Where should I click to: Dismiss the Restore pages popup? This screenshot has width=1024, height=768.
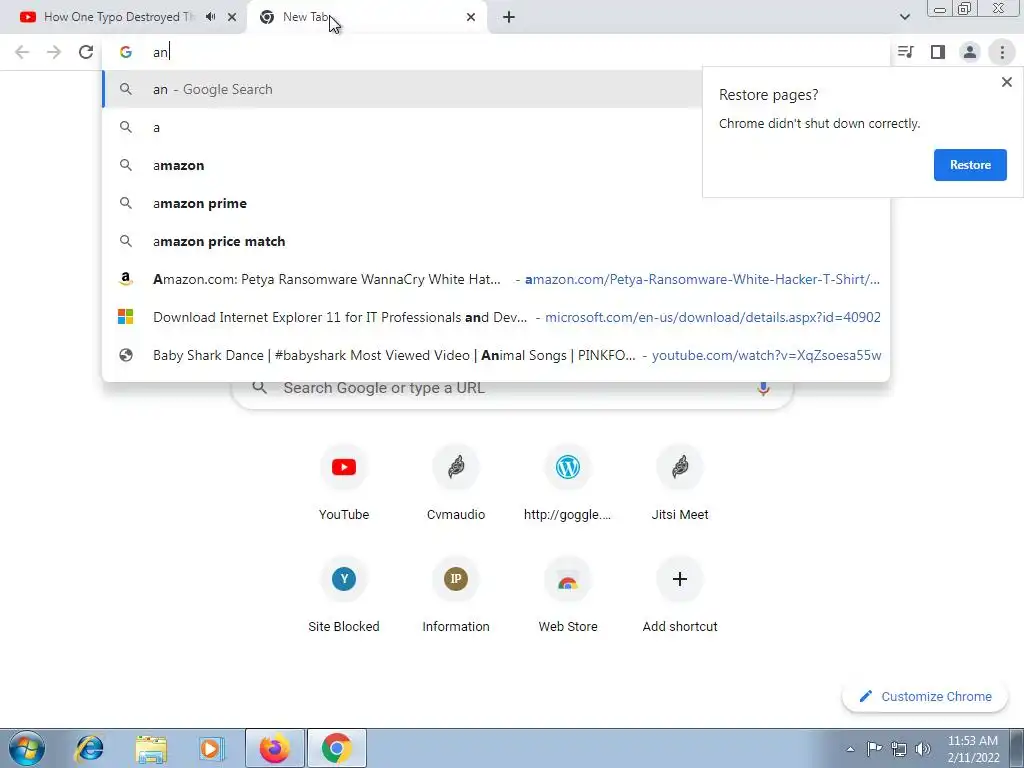pyautogui.click(x=1006, y=82)
